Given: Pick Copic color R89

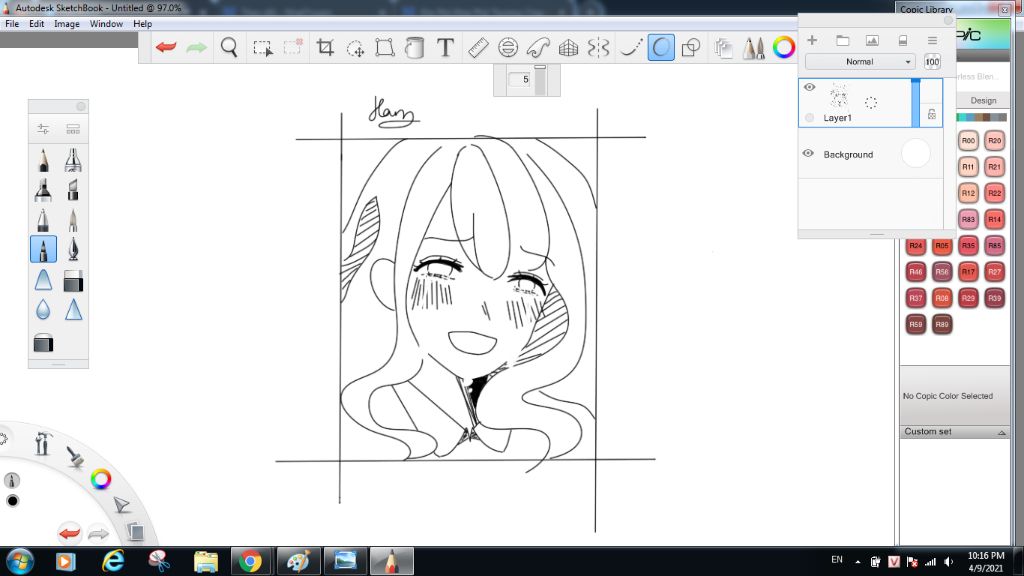Looking at the screenshot, I should pos(942,324).
